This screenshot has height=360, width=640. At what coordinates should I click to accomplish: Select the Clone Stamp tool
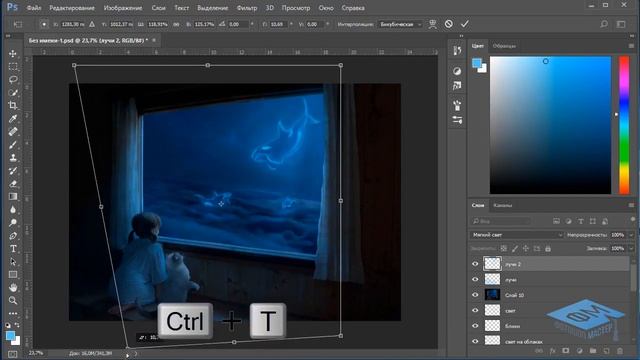(13, 158)
